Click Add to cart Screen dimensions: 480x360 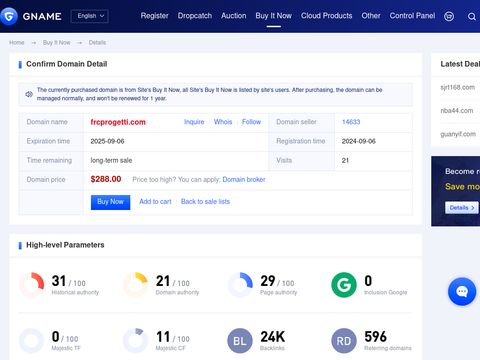(155, 202)
